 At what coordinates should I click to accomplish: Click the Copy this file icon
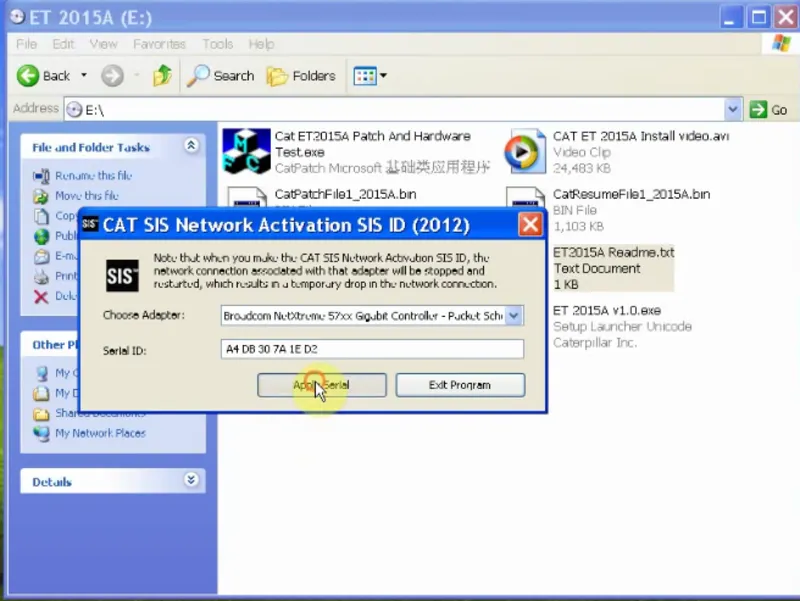tap(41, 216)
